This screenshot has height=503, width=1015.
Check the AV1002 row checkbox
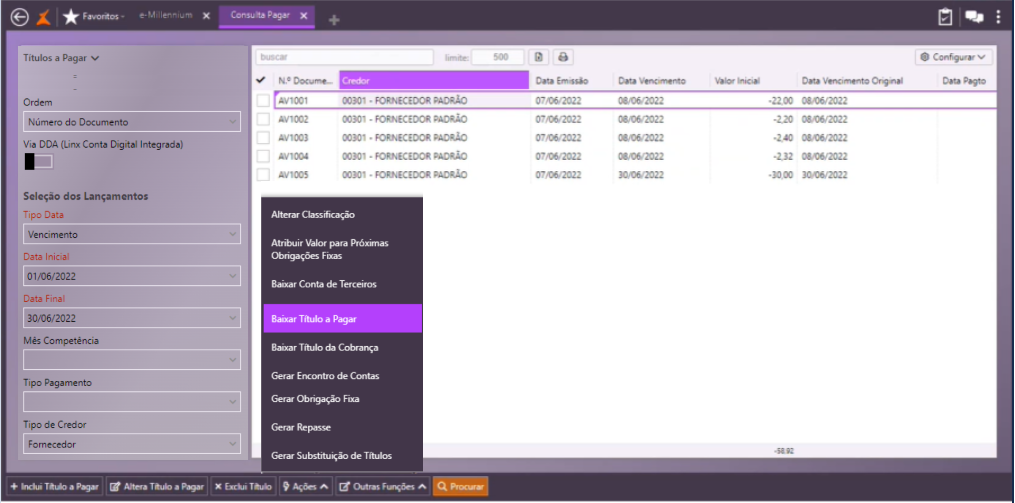point(263,120)
